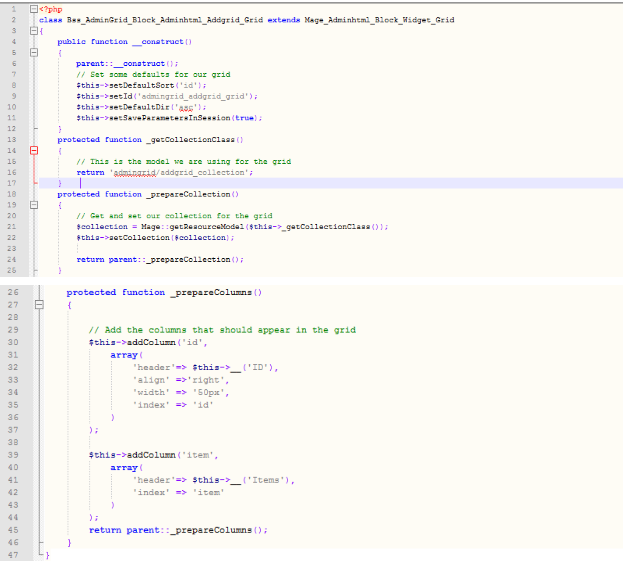627x565 pixels.
Task: Click the setDefaultDir('asc') statement
Action: point(141,107)
